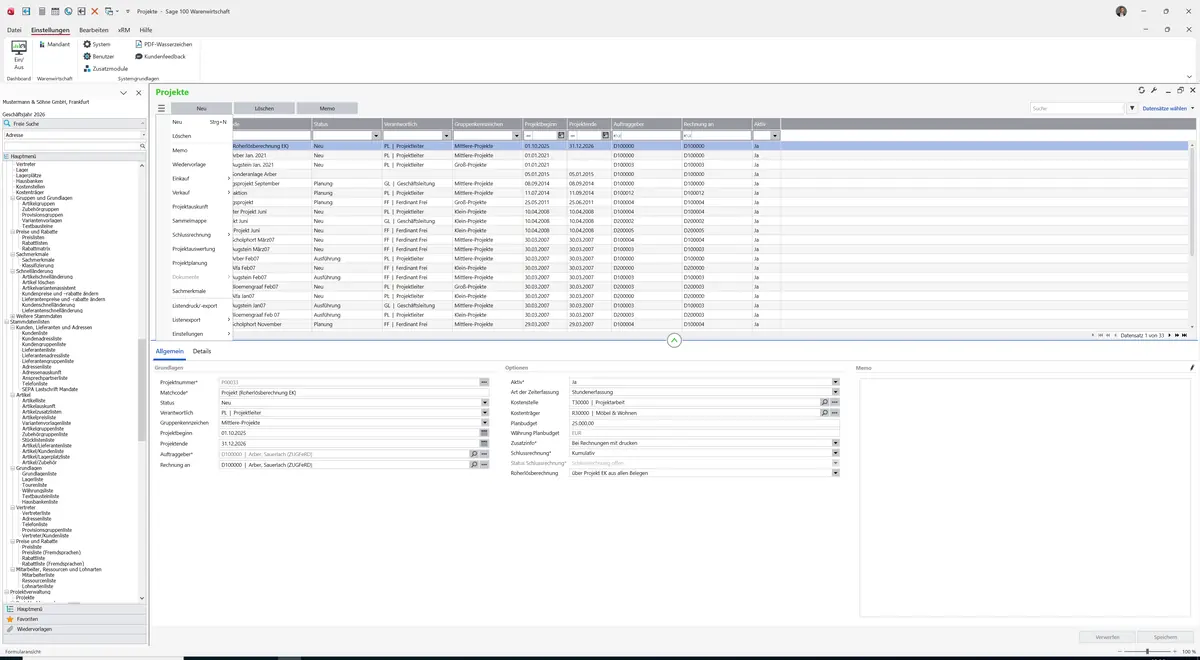Choose Wiedervorlage from the context menu
The height and width of the screenshot is (660, 1200).
click(189, 164)
